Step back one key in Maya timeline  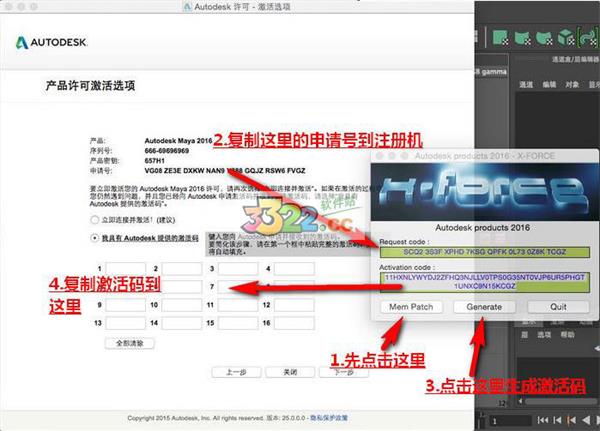click(x=572, y=420)
